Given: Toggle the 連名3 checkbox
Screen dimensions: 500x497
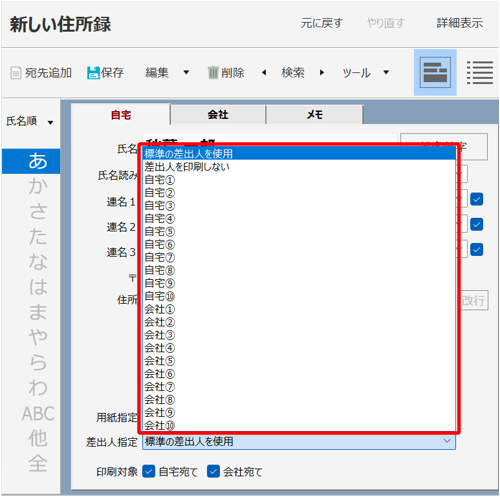Looking at the screenshot, I should click(x=477, y=249).
